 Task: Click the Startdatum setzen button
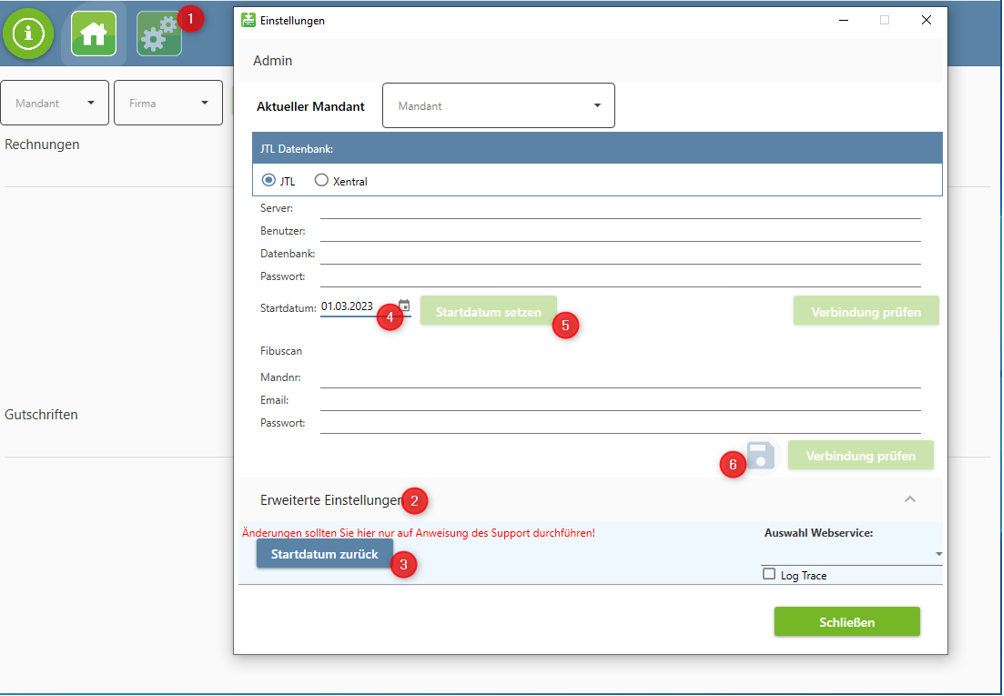tap(488, 312)
